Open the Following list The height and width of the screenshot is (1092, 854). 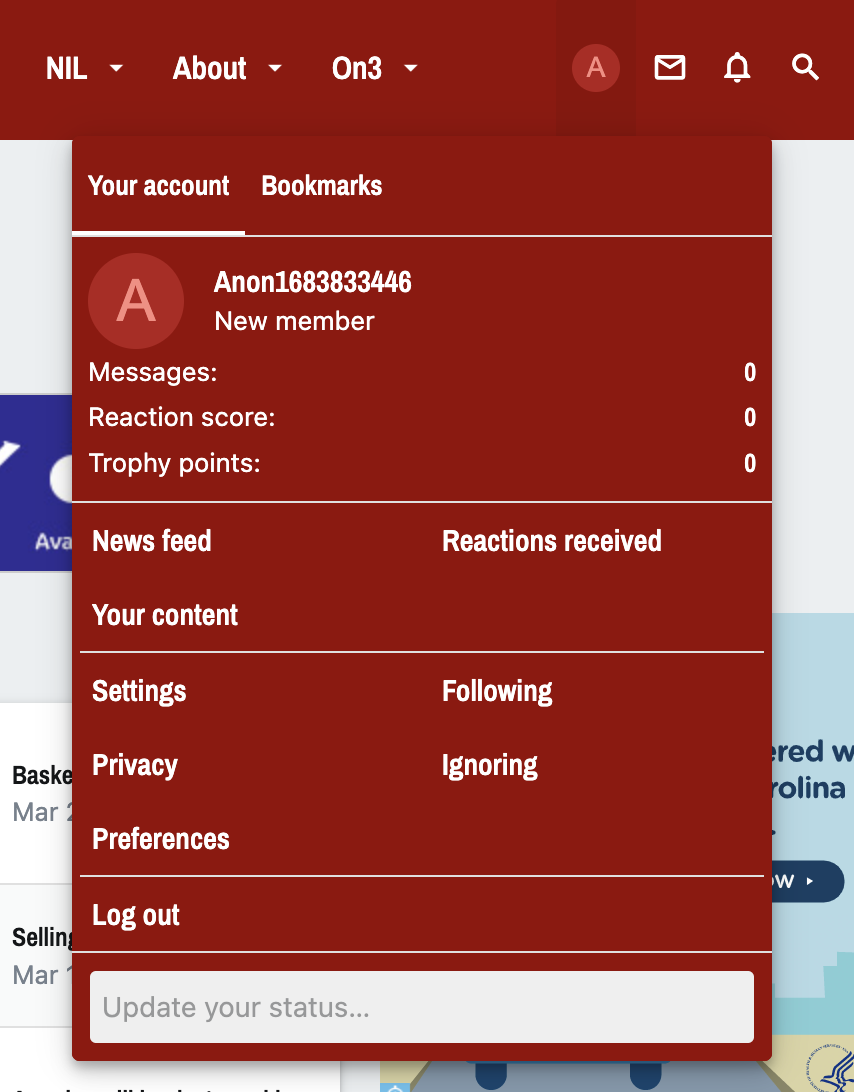point(497,691)
